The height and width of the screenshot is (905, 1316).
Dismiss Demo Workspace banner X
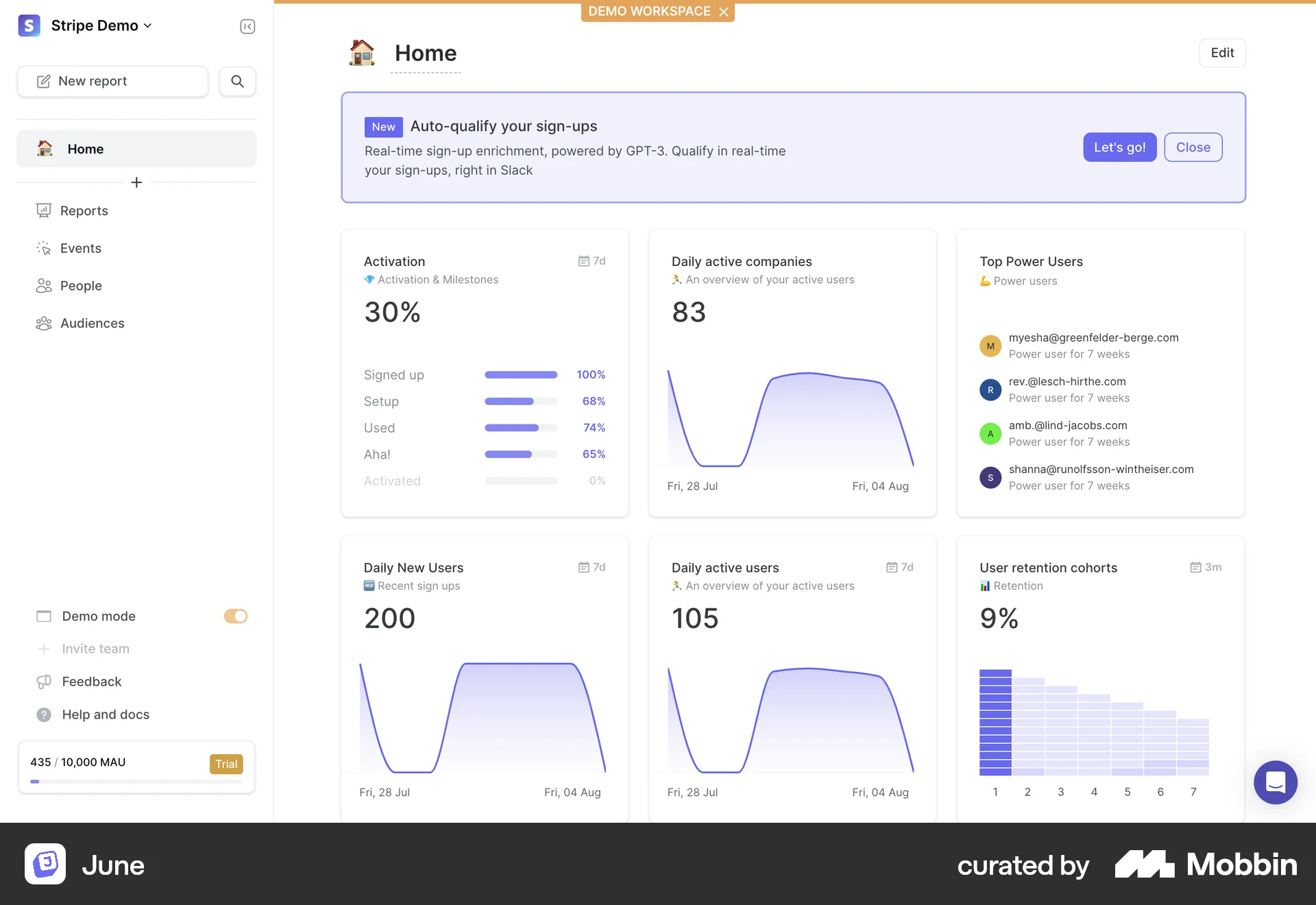(724, 12)
